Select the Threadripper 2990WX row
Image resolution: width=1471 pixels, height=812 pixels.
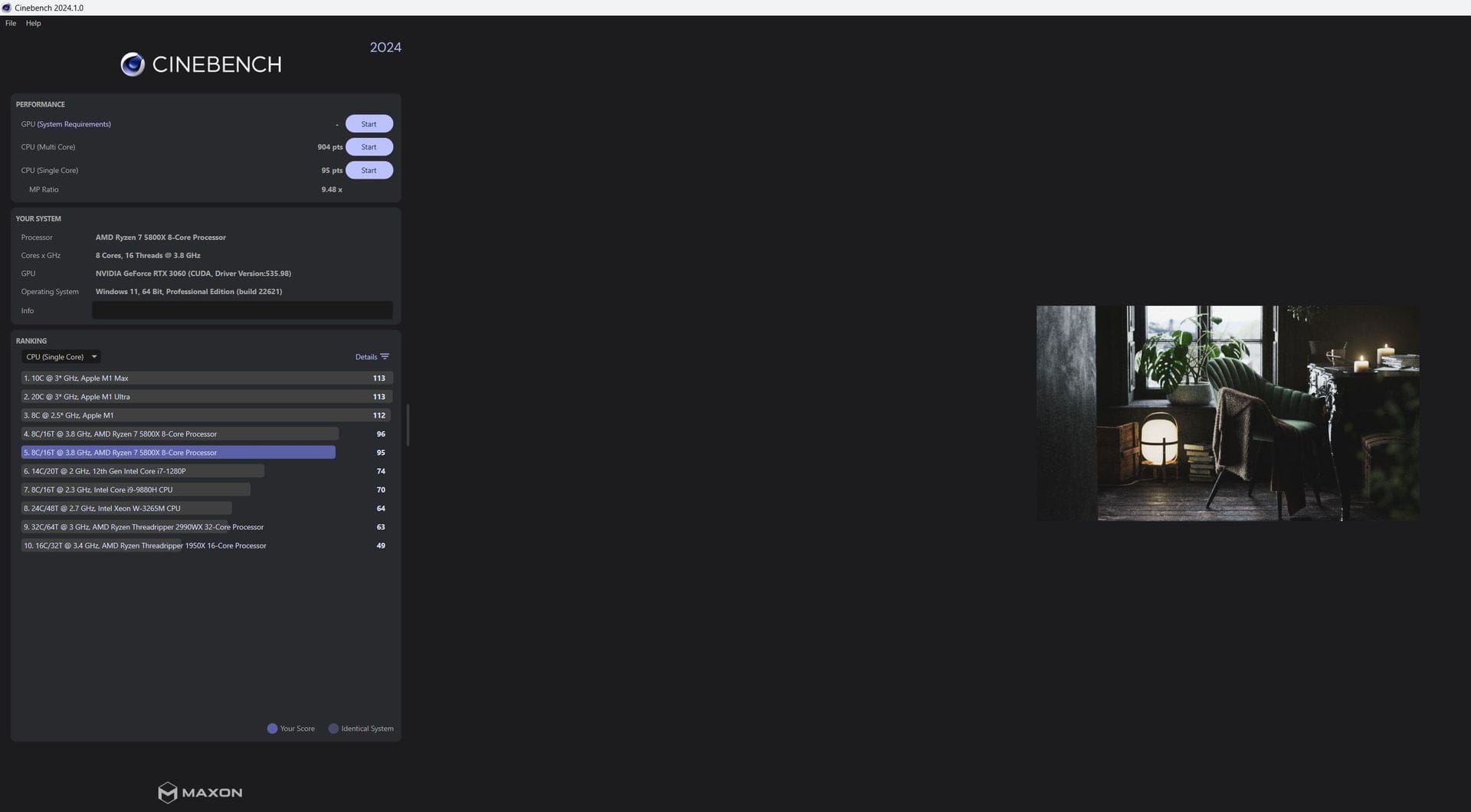tap(207, 527)
